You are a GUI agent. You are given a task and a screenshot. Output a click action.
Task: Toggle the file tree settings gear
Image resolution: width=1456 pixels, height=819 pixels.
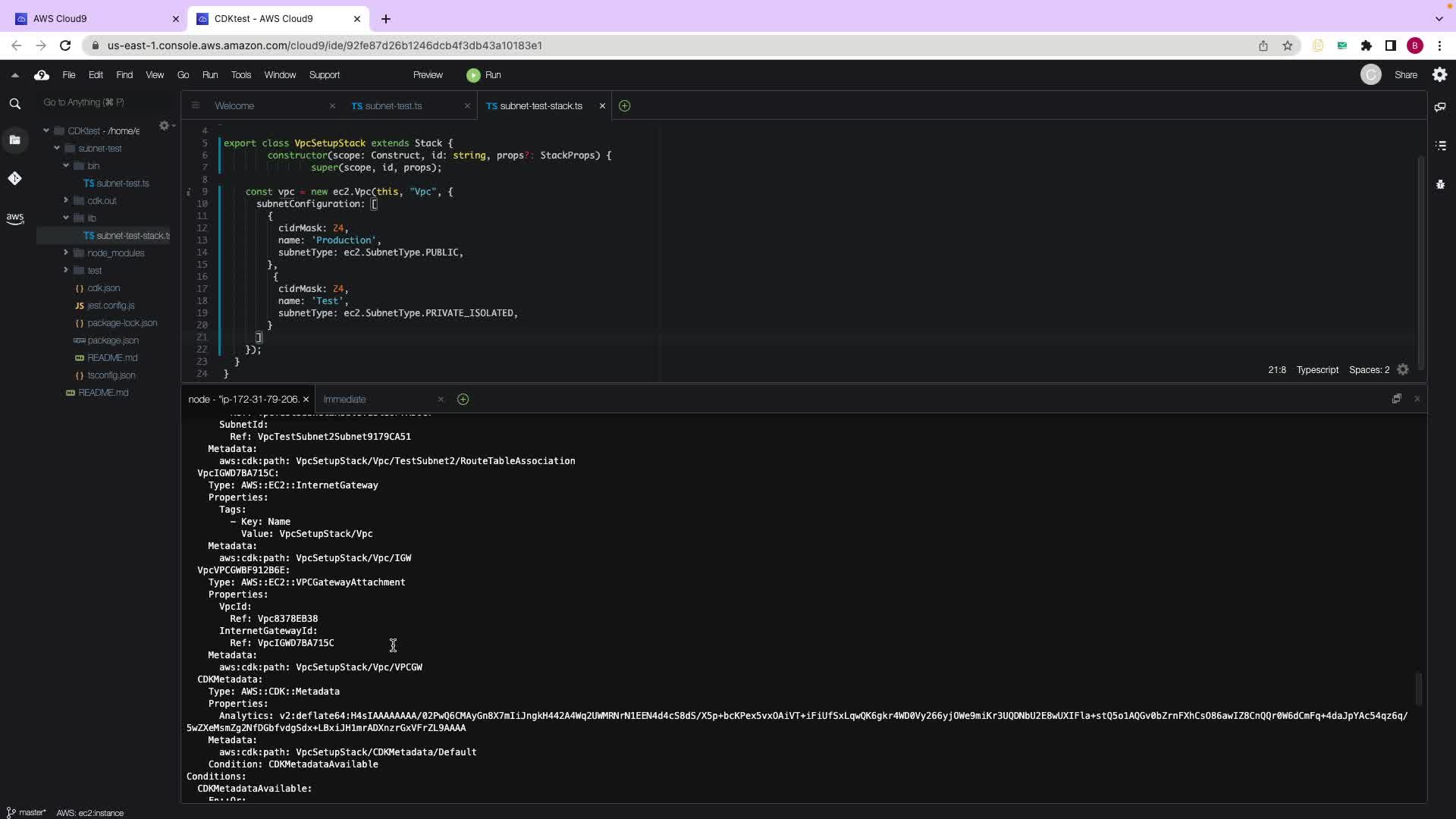pyautogui.click(x=164, y=126)
